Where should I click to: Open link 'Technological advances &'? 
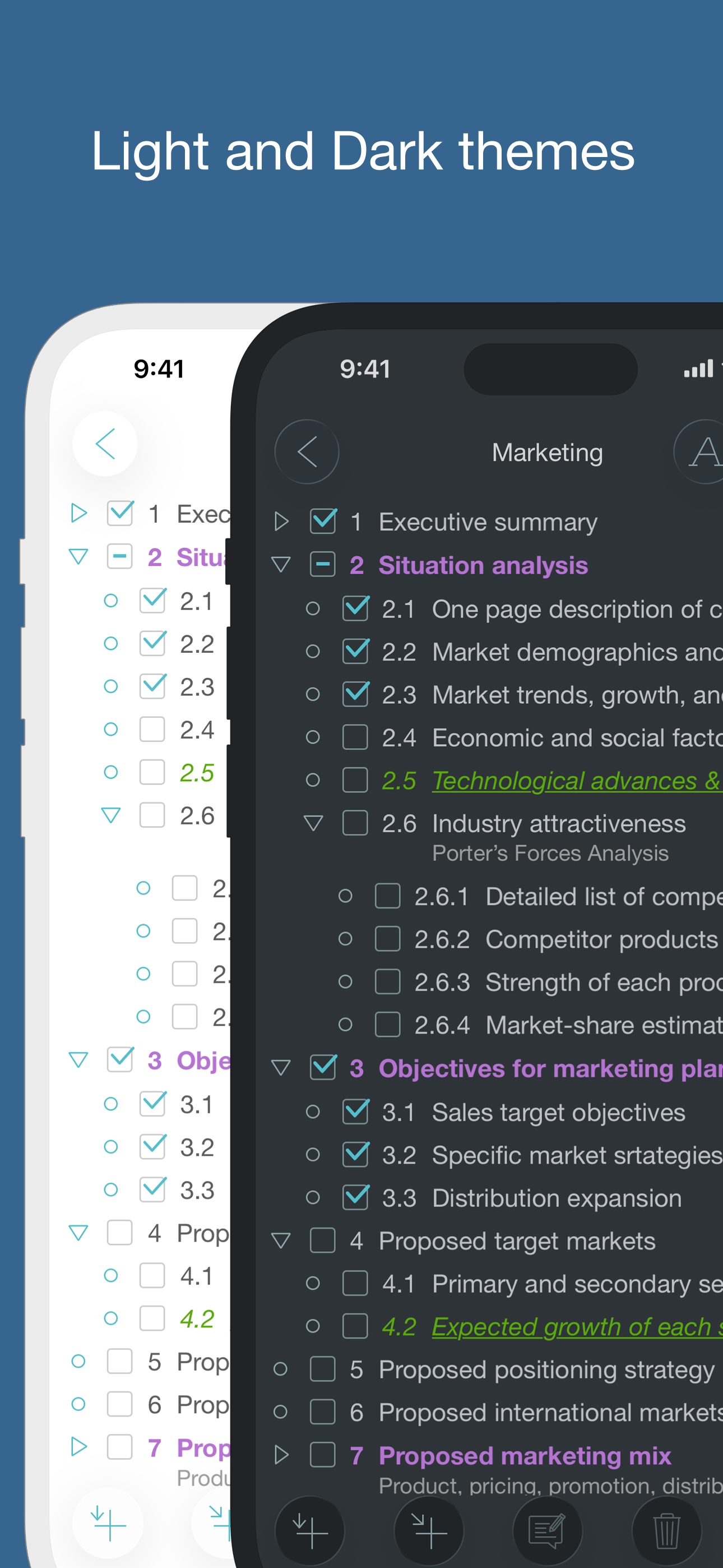pos(577,780)
